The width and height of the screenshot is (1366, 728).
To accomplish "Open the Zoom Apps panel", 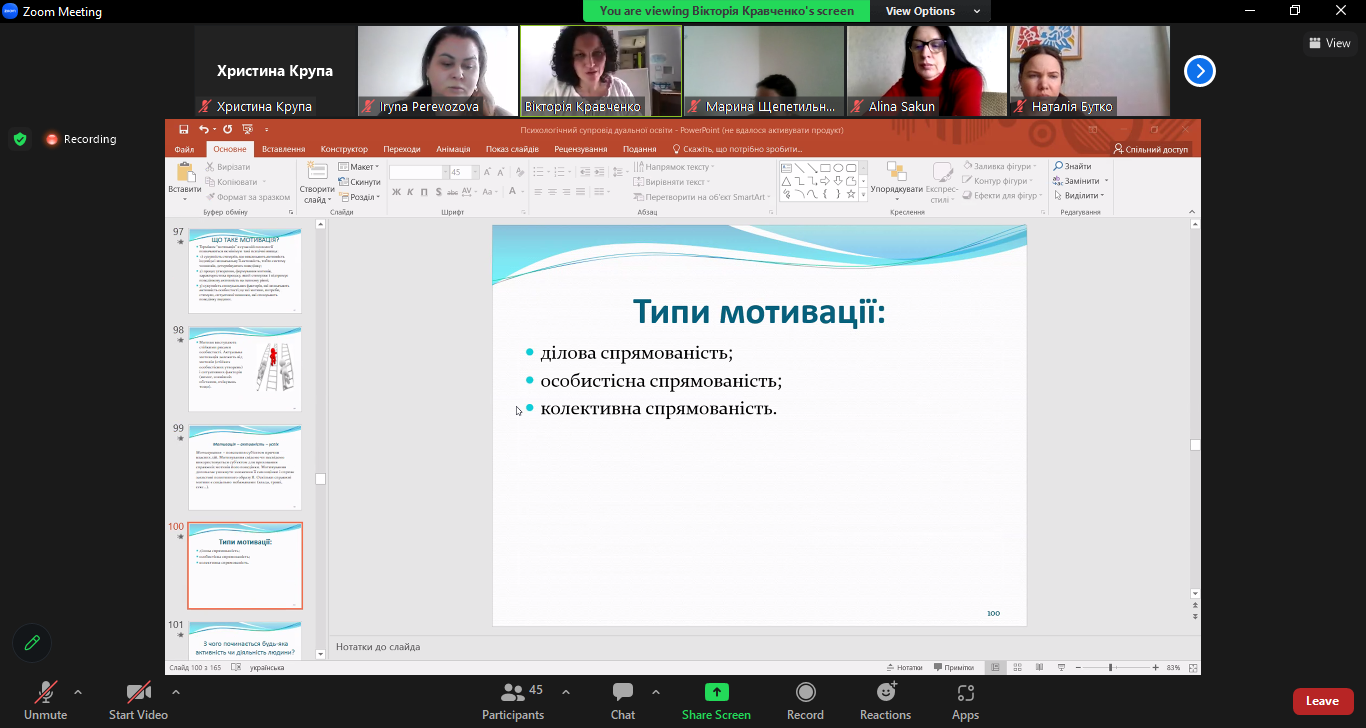I will click(965, 700).
